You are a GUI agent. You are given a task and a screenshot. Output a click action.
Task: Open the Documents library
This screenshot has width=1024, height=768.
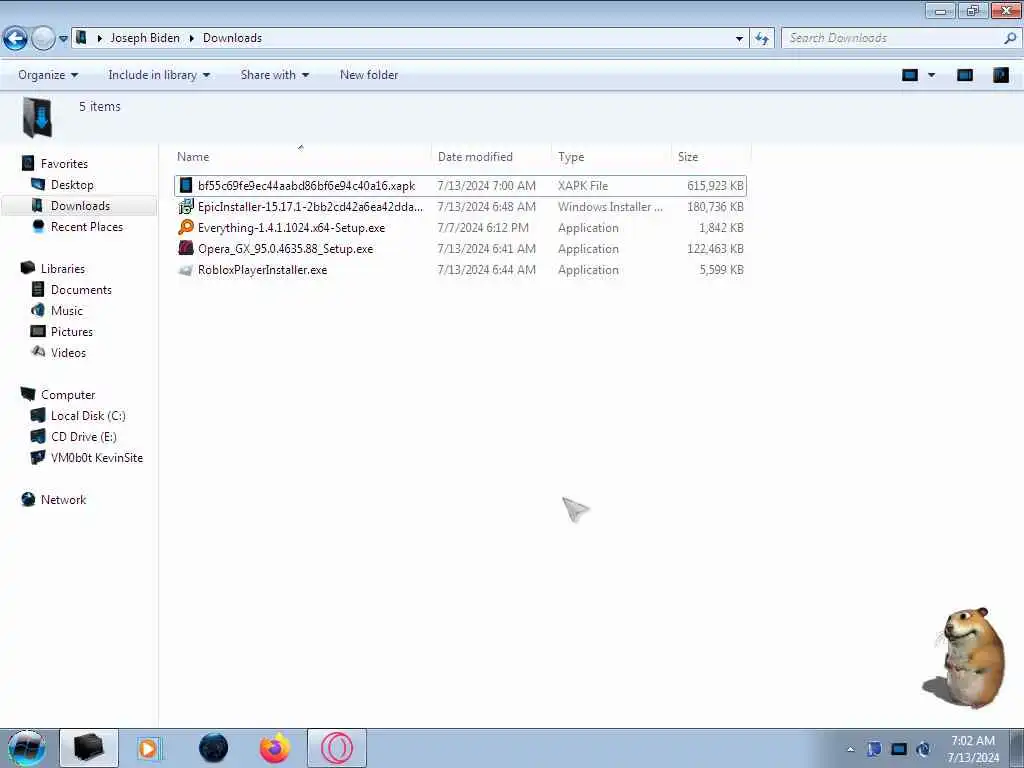pyautogui.click(x=81, y=289)
